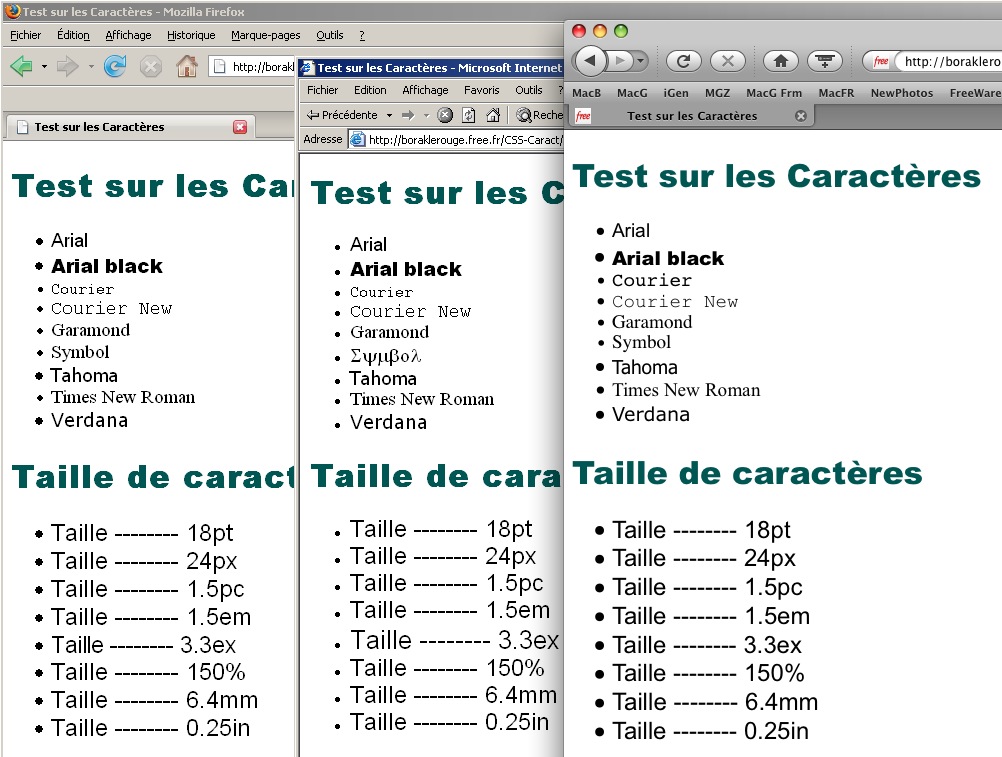The height and width of the screenshot is (757, 1002).
Task: Open Firefox's forward history dropdown arrow
Action: point(91,66)
